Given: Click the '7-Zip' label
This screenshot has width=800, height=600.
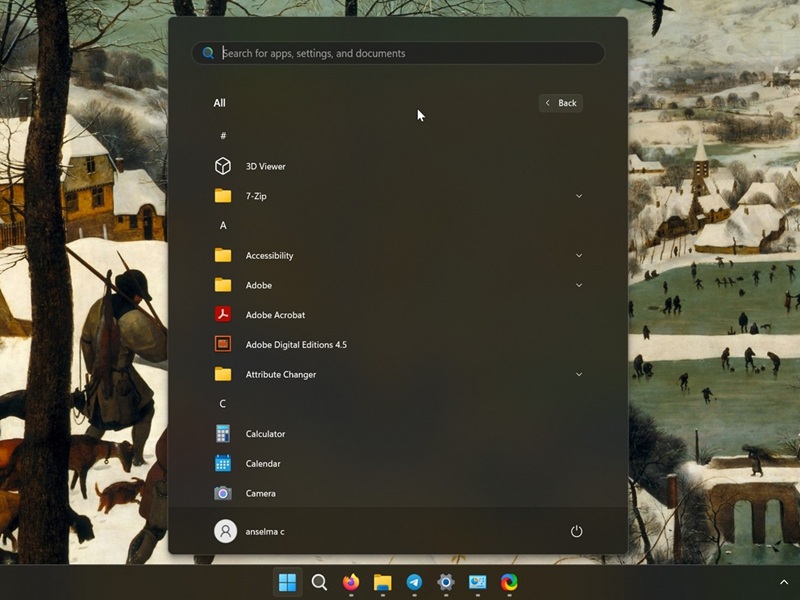Looking at the screenshot, I should coord(256,196).
